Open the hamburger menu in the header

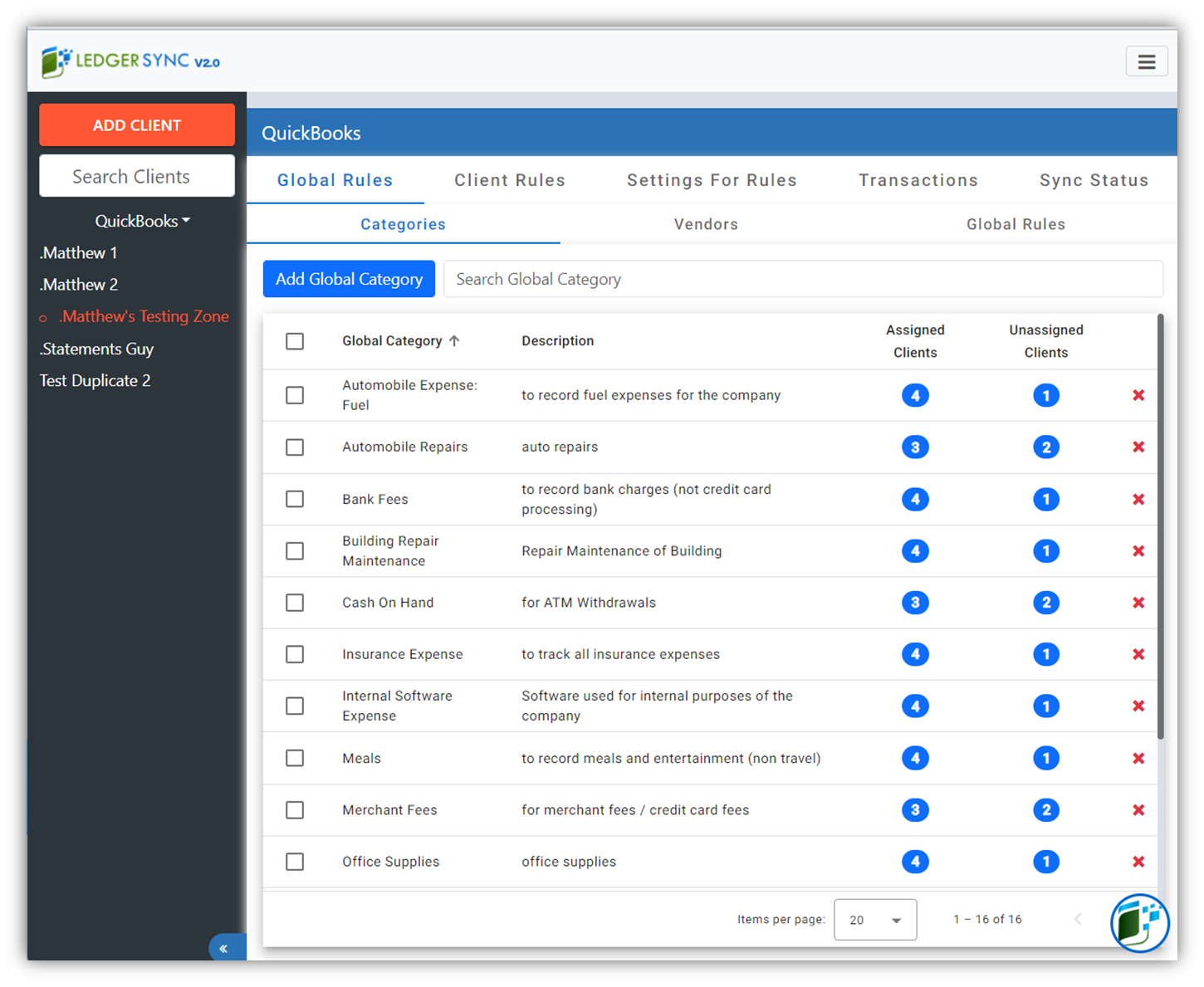[x=1146, y=61]
